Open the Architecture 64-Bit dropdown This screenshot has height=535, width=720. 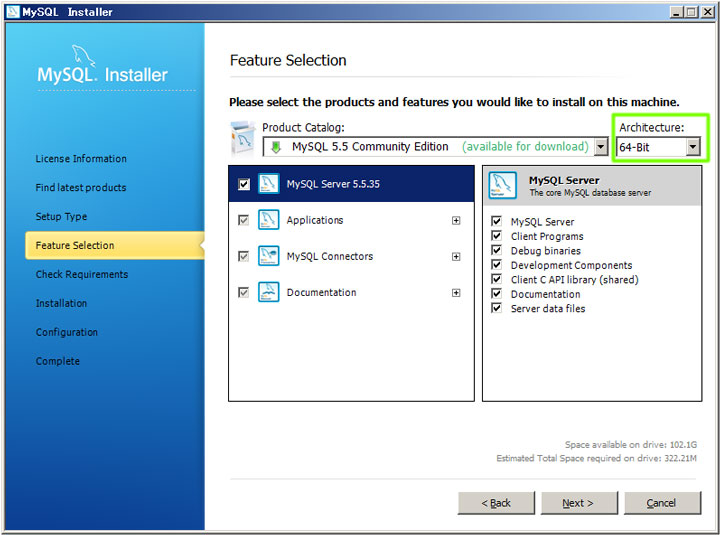coord(658,147)
